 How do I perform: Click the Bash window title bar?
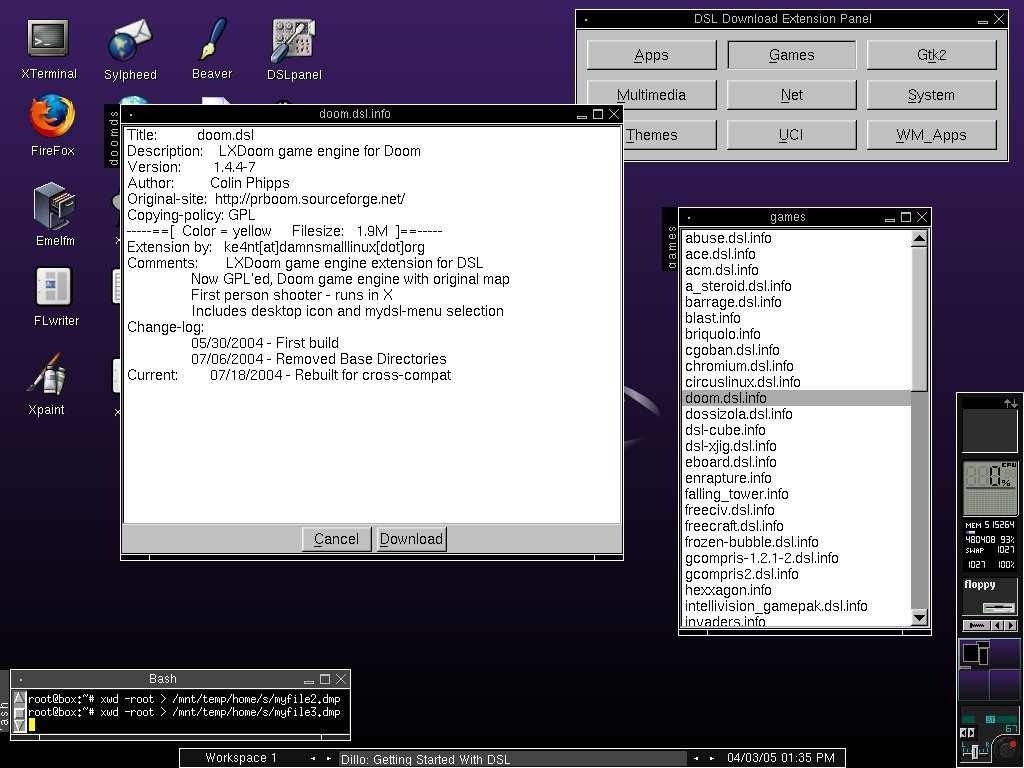(x=163, y=679)
